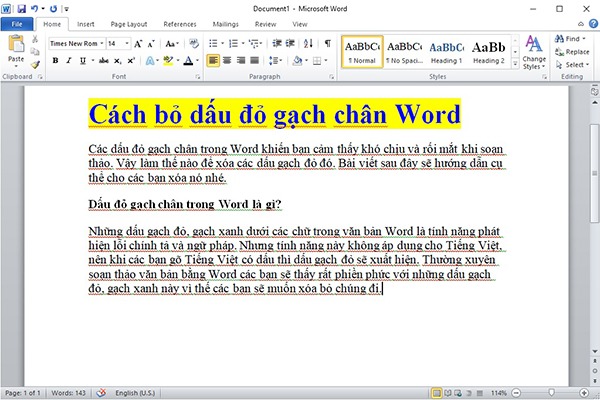This screenshot has height=400, width=600.
Task: Toggle Italic formatting
Action: click(69, 60)
